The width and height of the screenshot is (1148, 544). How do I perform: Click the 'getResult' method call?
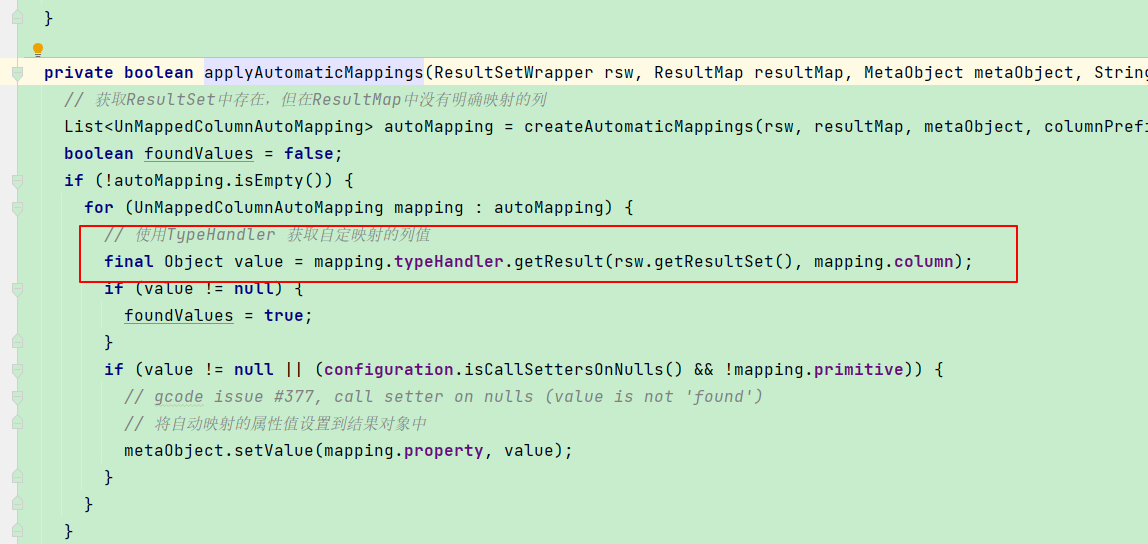click(559, 261)
